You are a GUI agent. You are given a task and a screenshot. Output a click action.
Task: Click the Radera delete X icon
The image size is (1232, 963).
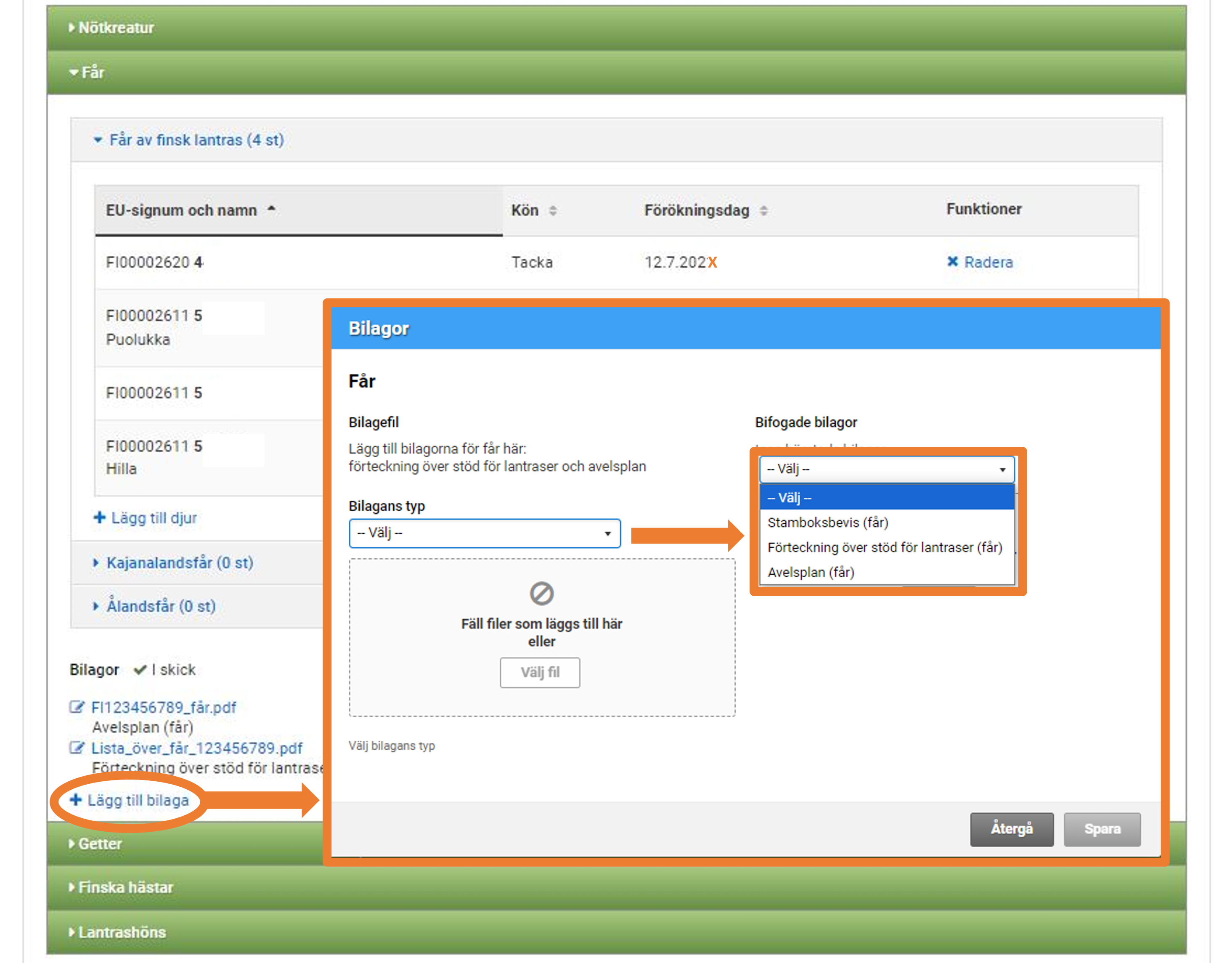952,261
